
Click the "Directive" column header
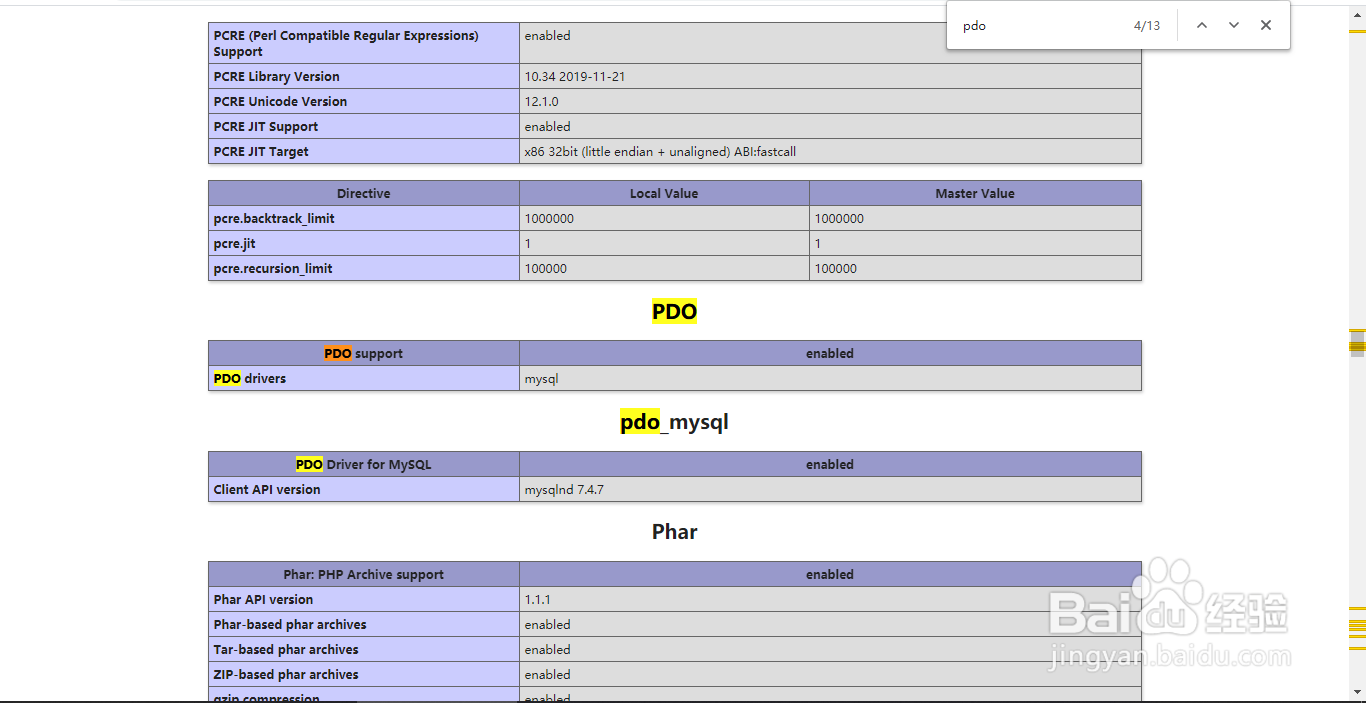364,194
